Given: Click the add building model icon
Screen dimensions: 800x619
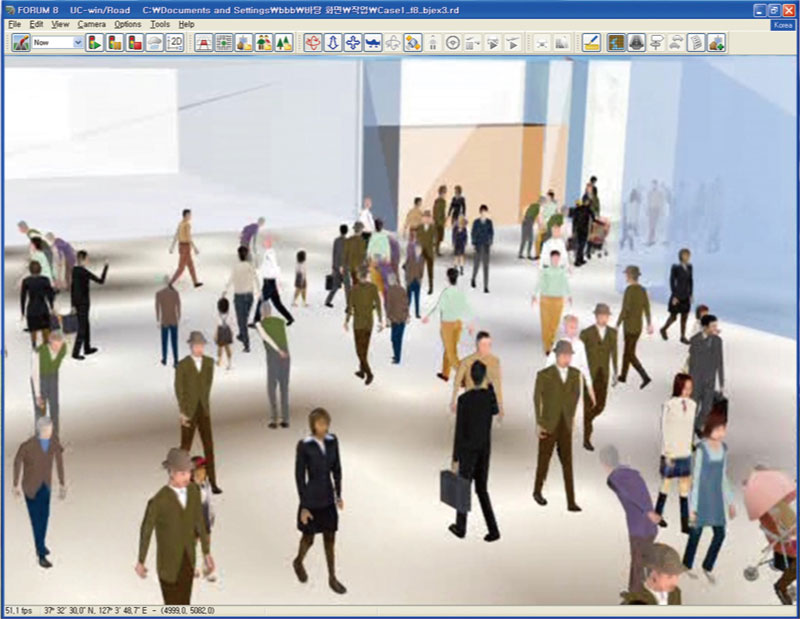Looking at the screenshot, I should (x=716, y=43).
